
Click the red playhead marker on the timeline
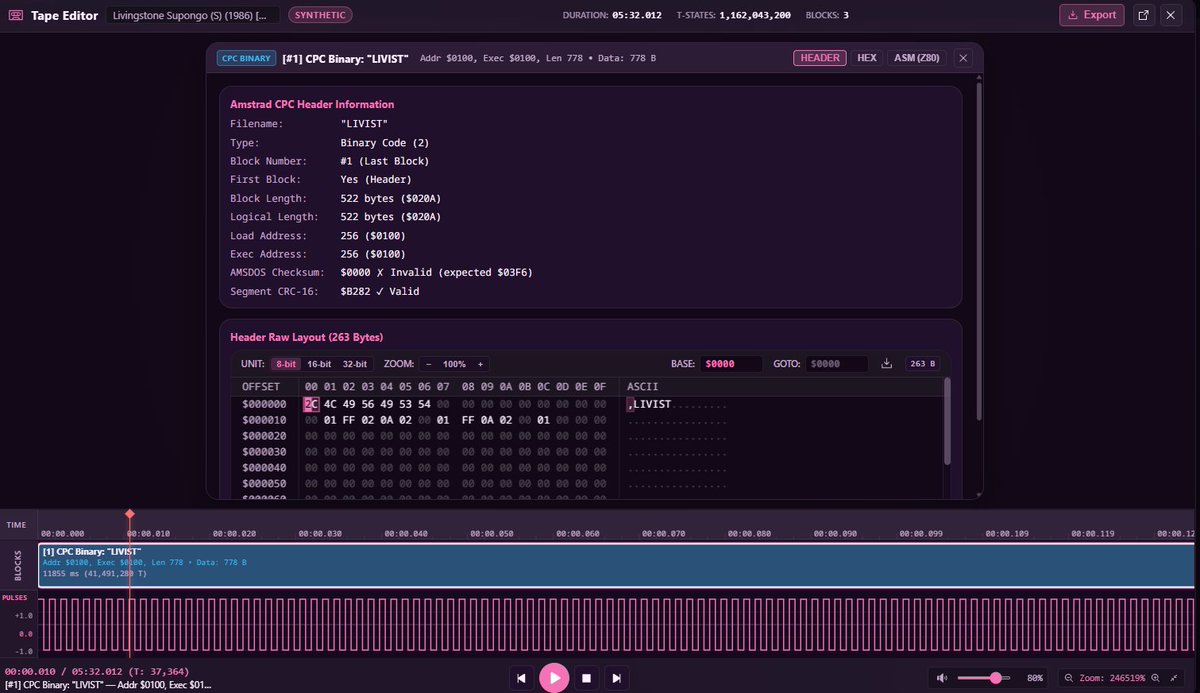pyautogui.click(x=129, y=514)
